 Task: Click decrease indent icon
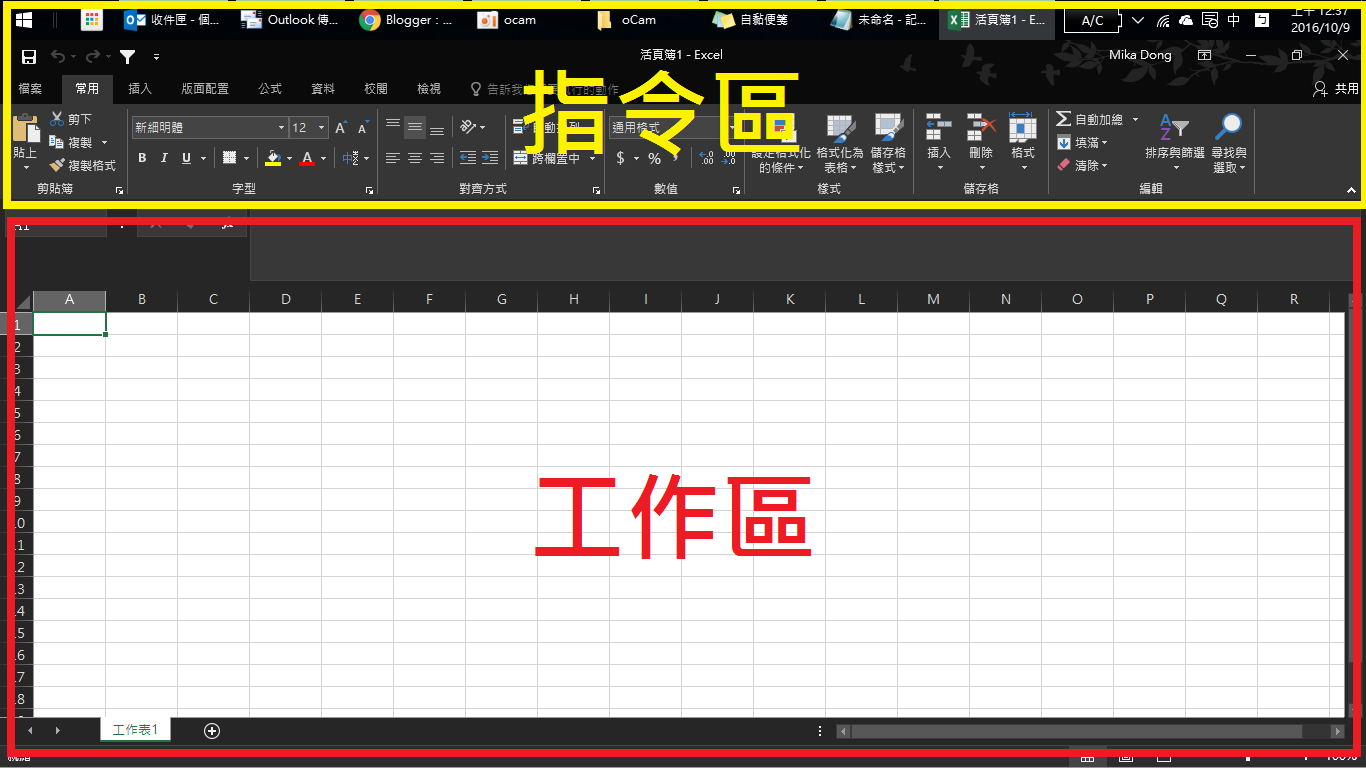tap(467, 158)
